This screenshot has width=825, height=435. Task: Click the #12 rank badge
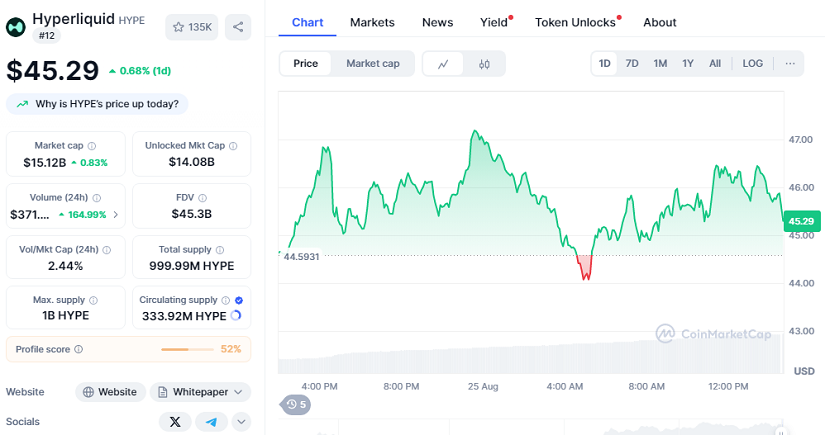47,36
